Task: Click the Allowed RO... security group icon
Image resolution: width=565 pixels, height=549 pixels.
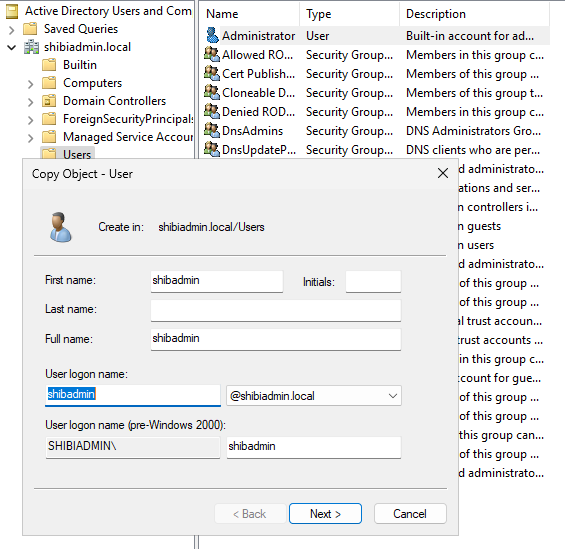Action: [212, 54]
